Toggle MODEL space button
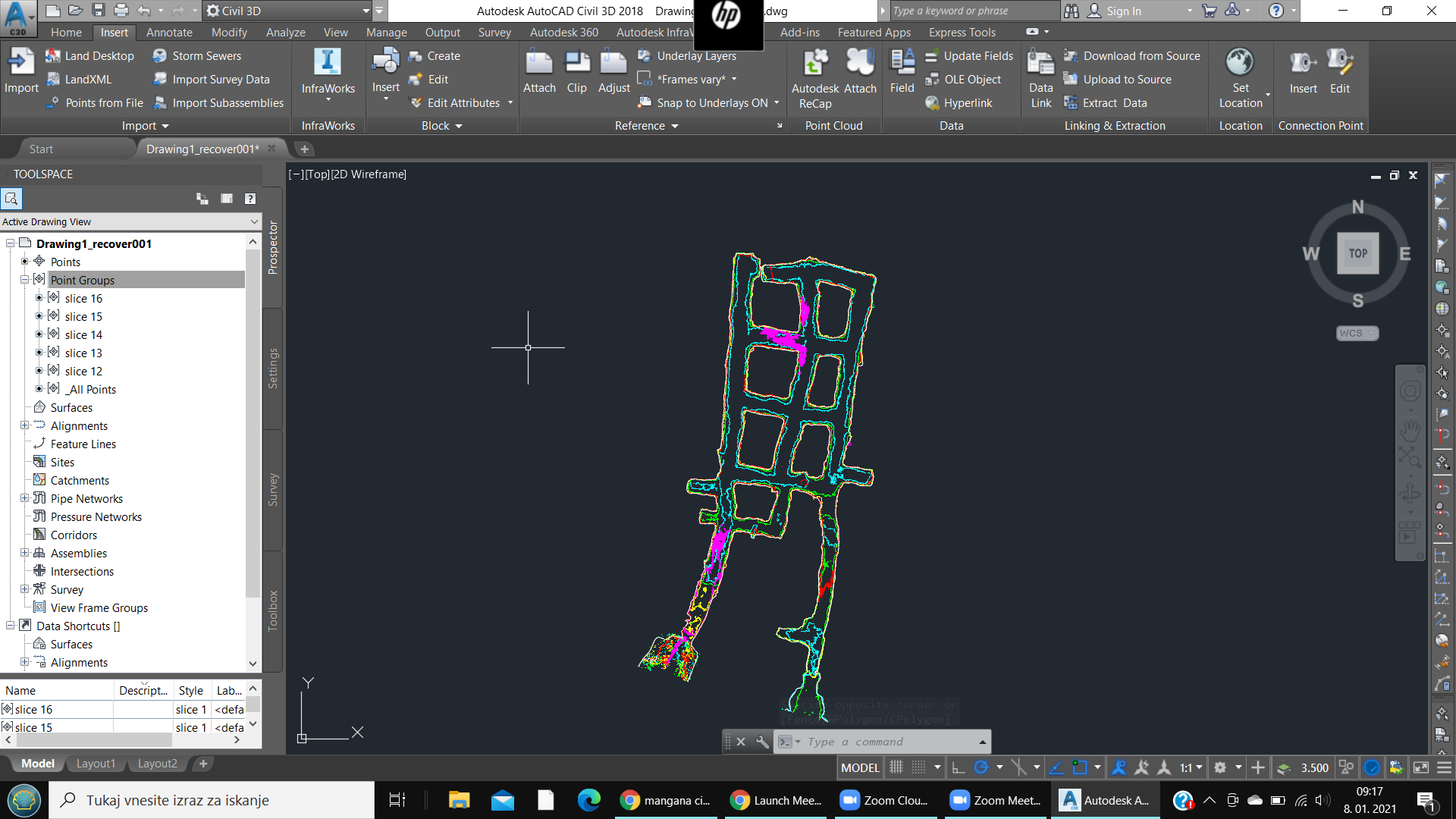 pos(860,767)
